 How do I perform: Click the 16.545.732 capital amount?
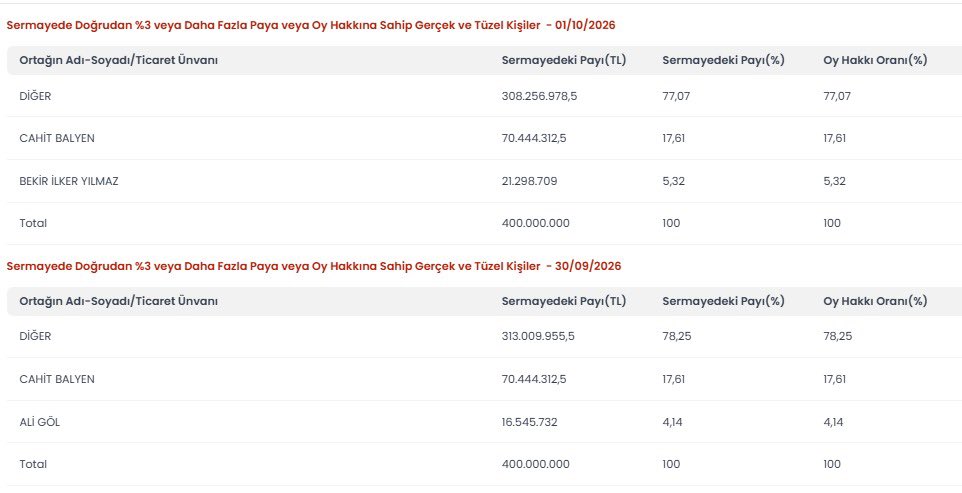(529, 422)
